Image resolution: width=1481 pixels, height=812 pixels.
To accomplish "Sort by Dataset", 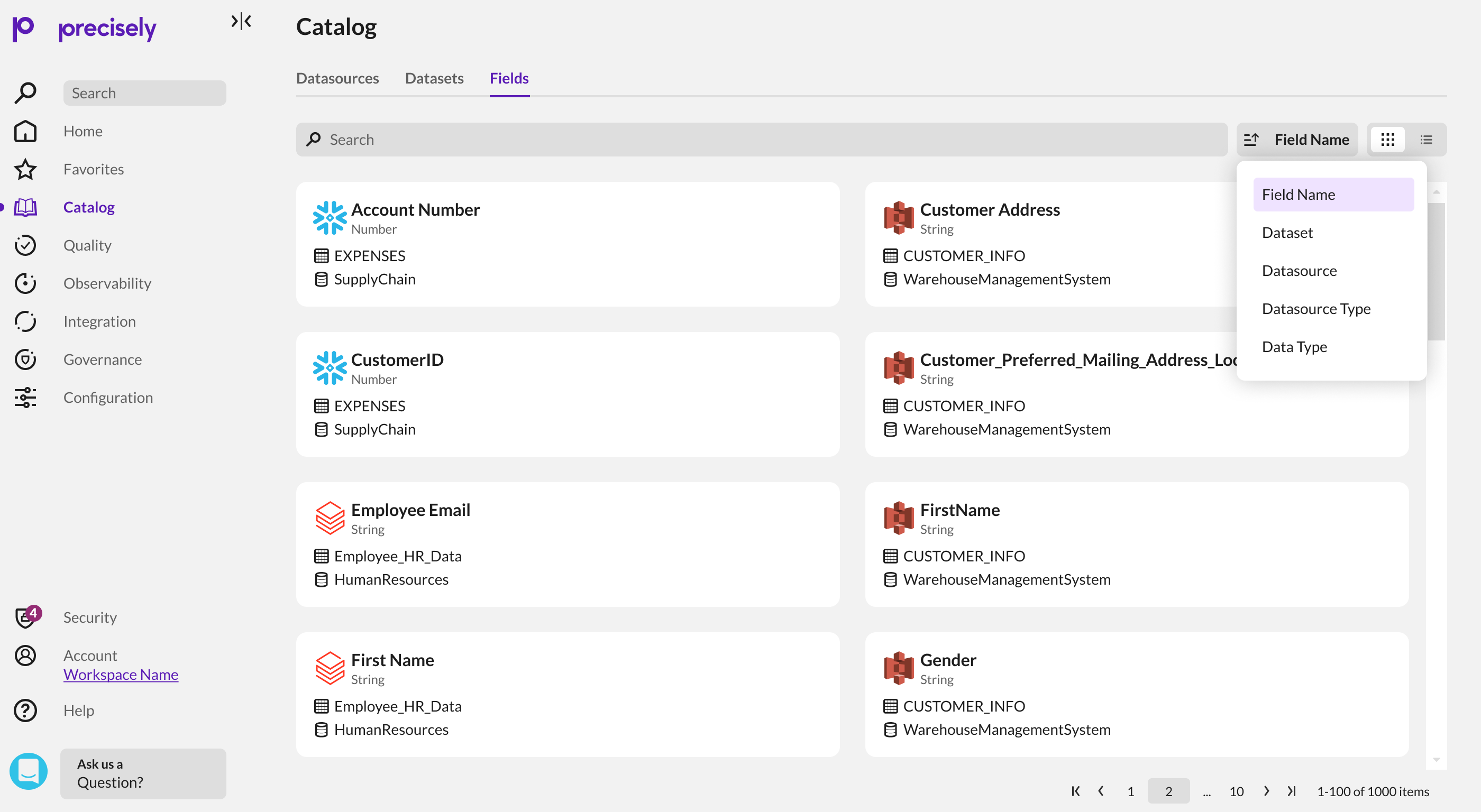I will [1333, 233].
